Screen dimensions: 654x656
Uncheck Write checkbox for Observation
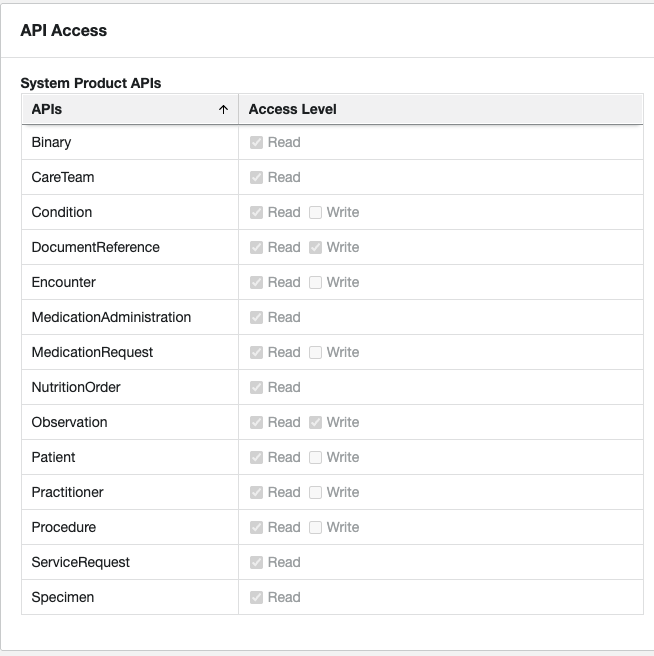[x=315, y=423]
